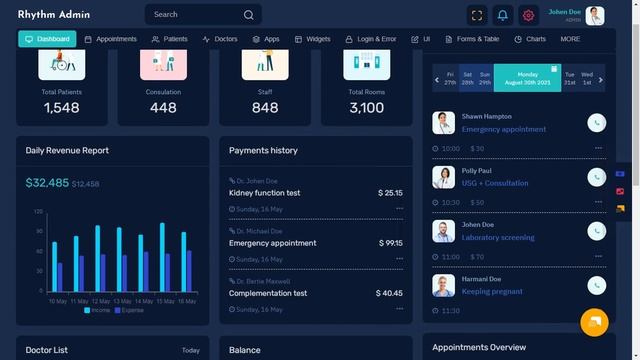Open the red settings gear
Image resolution: width=640 pixels, height=360 pixels.
point(528,16)
